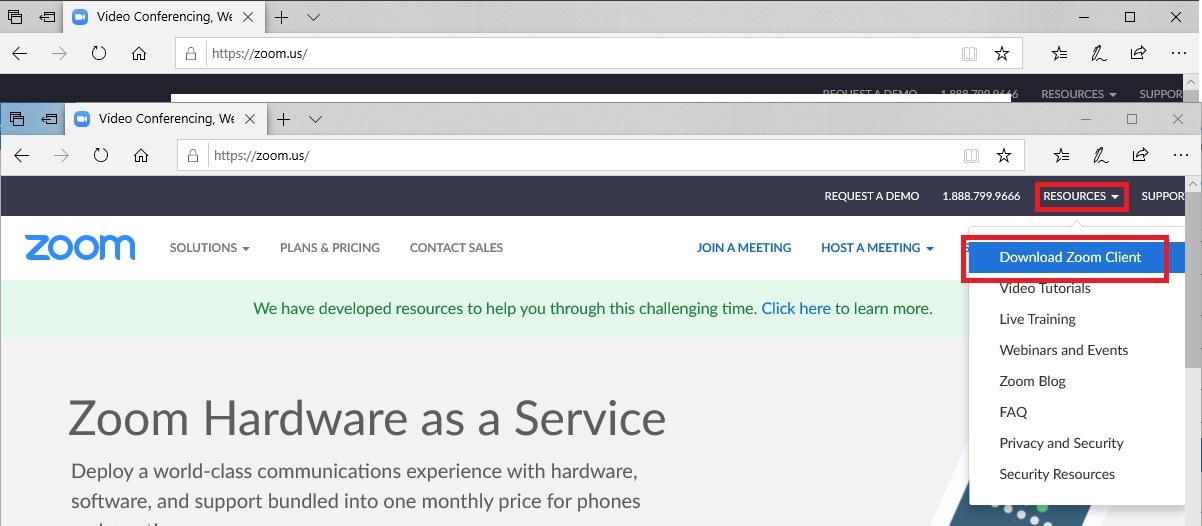Expand SOLUTIONS dropdown menu
Screen dimensions: 1202x526
209,248
